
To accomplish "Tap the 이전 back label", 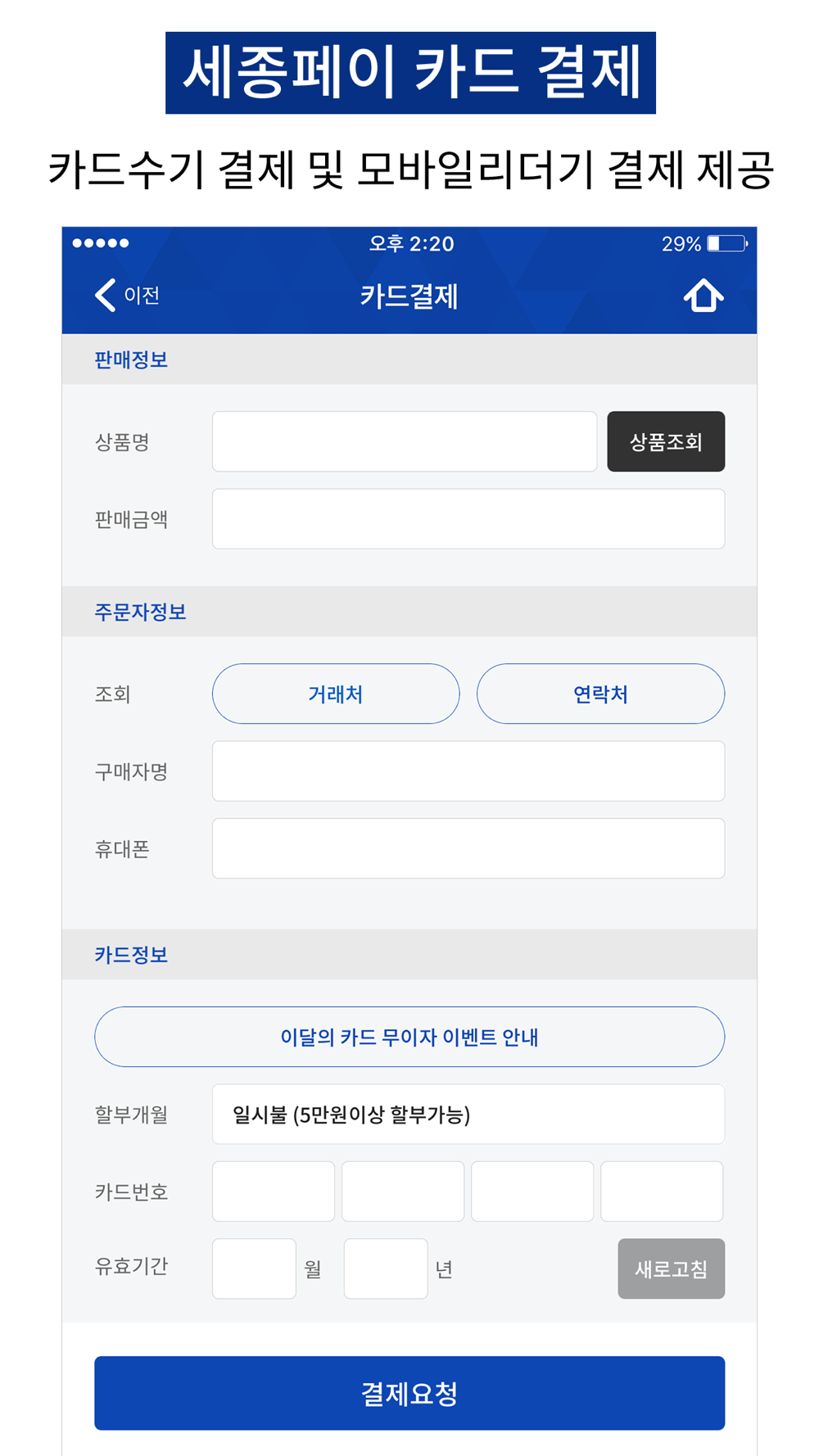I will pyautogui.click(x=142, y=295).
